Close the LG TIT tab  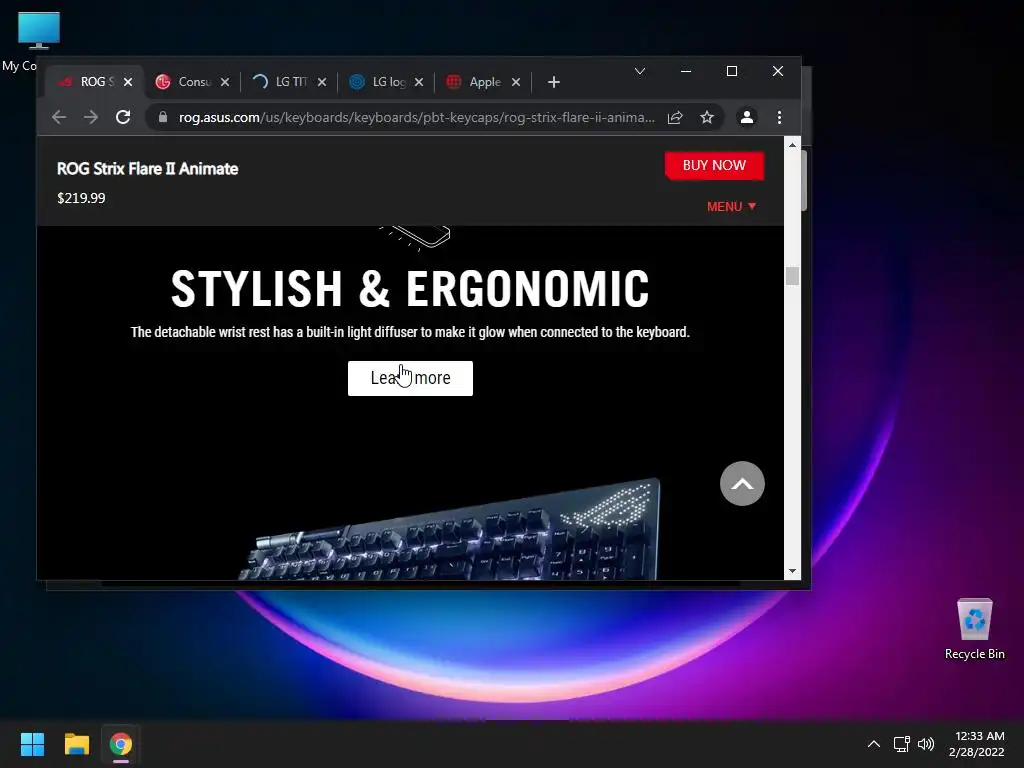(322, 82)
